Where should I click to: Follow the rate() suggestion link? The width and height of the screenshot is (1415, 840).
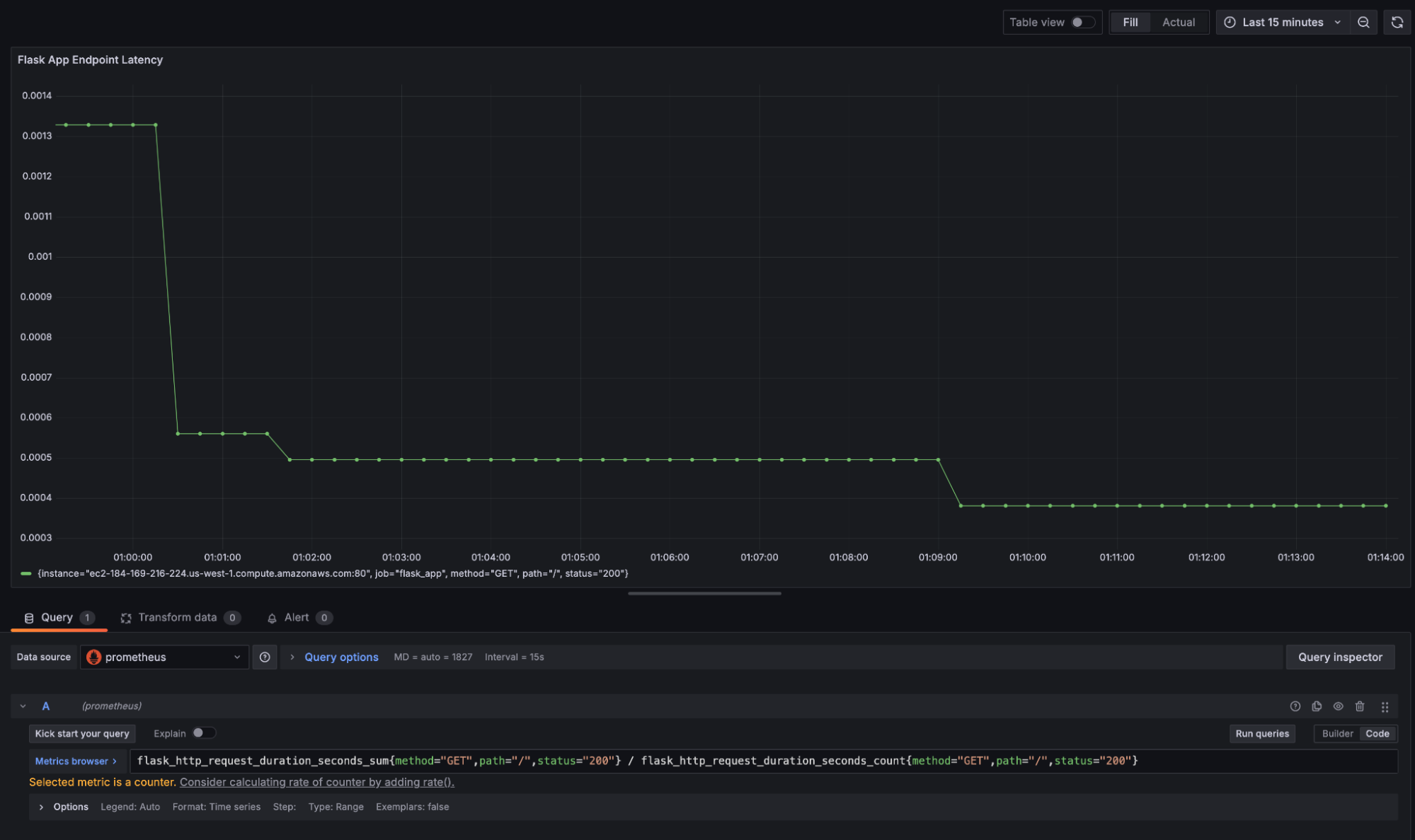316,782
